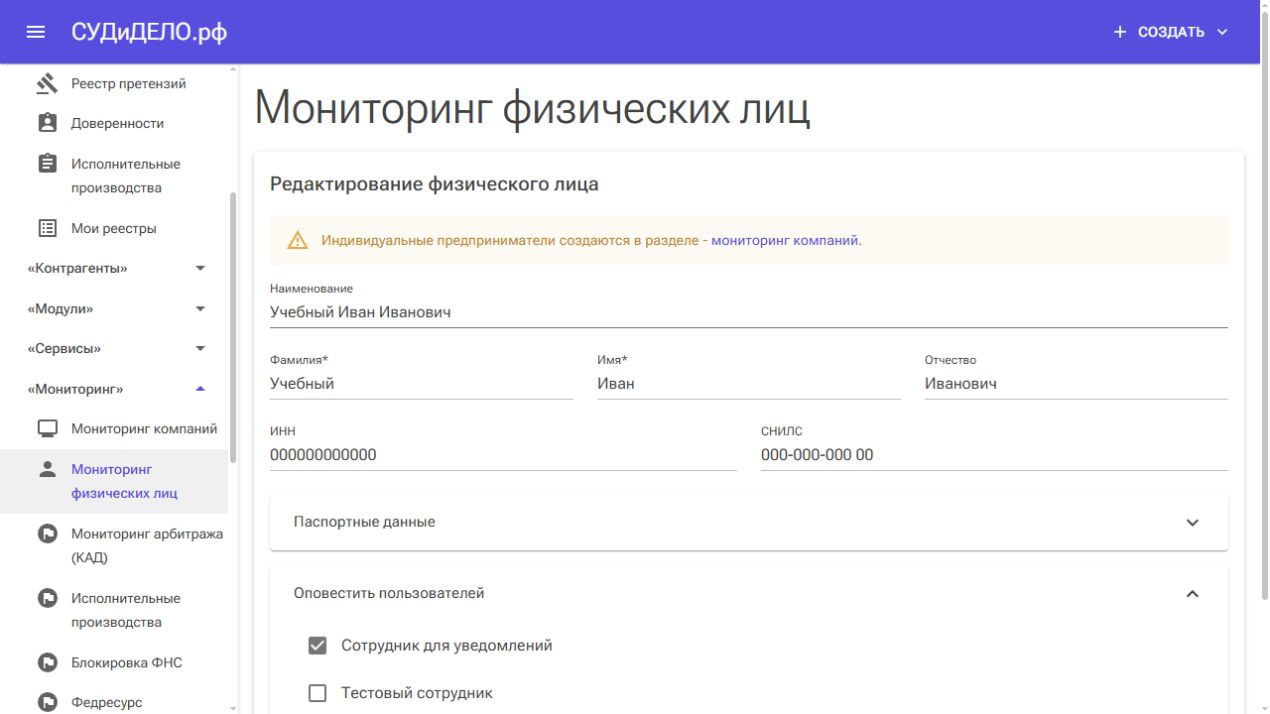
Task: Edit the Фамилия field with Учебный
Action: (421, 384)
